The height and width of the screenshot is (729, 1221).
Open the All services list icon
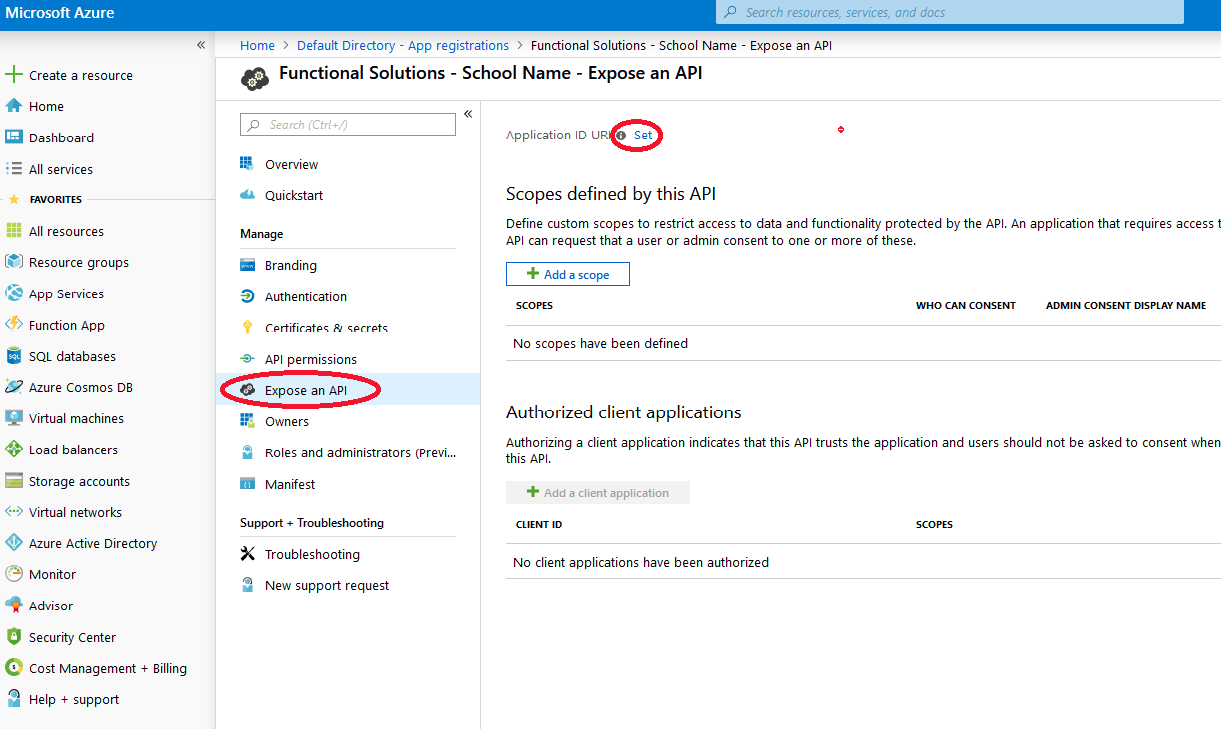click(x=14, y=169)
